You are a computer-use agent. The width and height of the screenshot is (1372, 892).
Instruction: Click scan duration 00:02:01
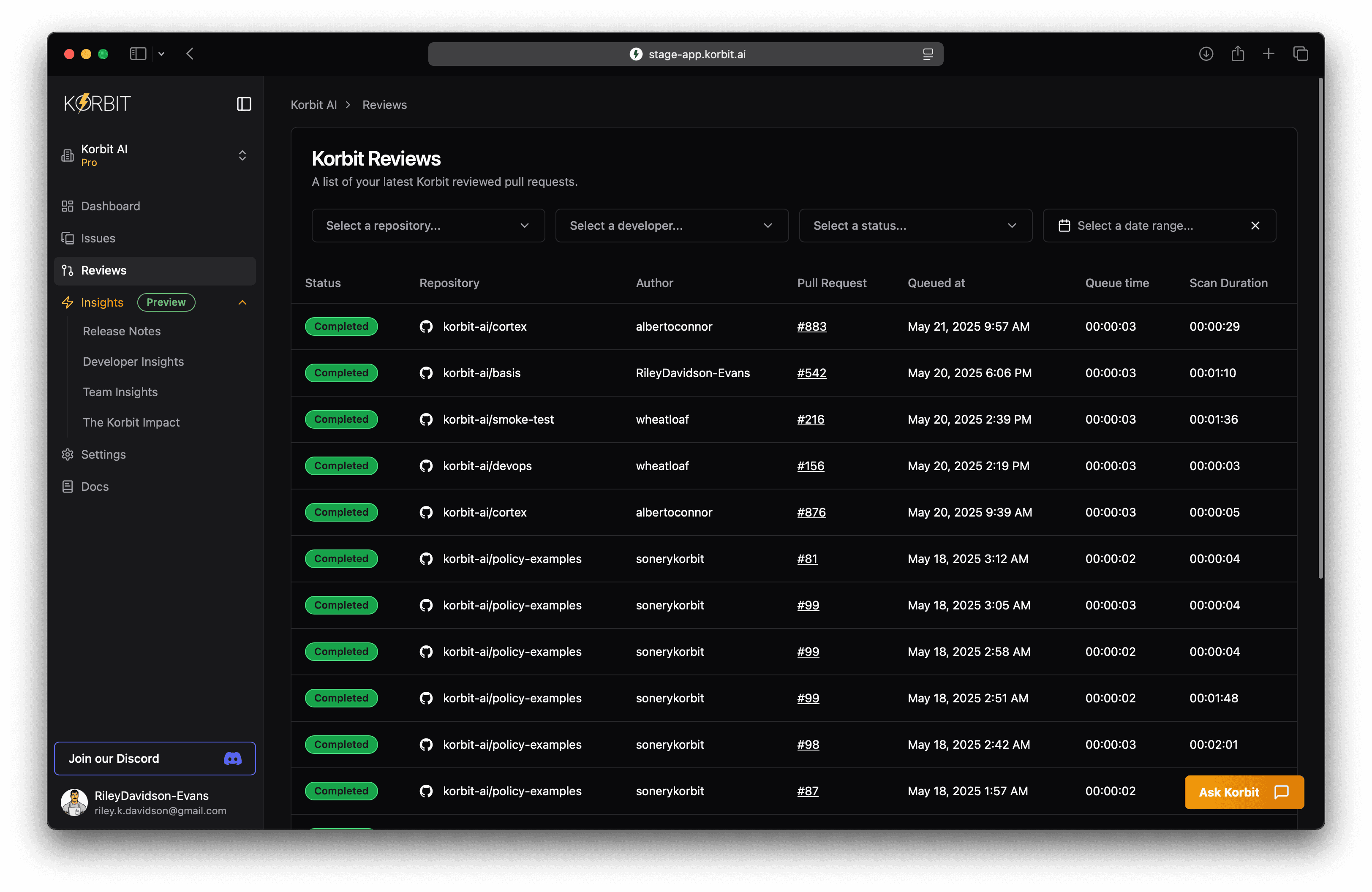pos(1214,745)
